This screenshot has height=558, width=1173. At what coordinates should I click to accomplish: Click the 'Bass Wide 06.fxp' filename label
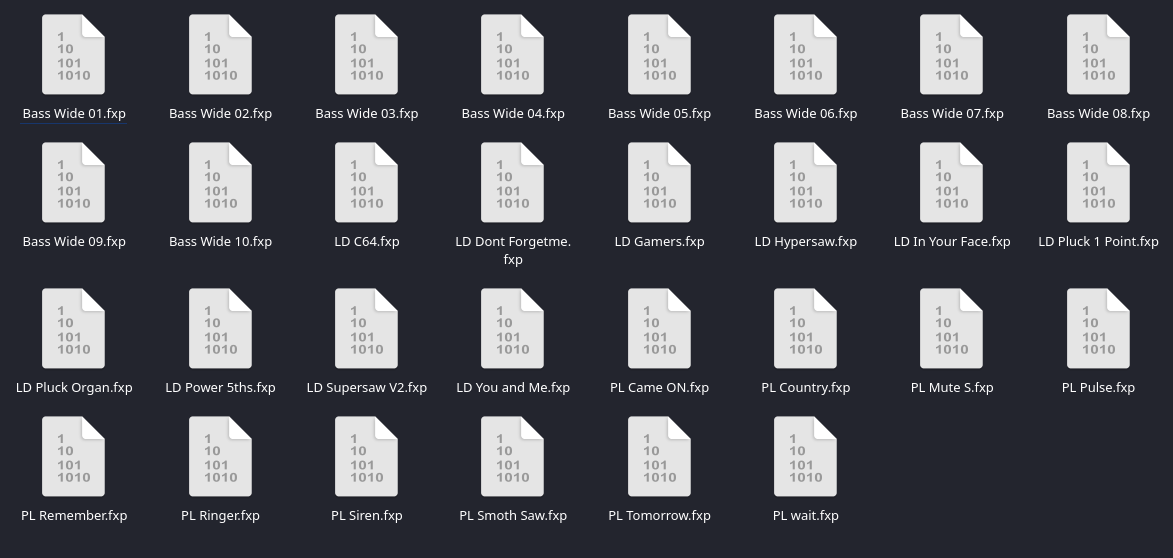click(805, 114)
